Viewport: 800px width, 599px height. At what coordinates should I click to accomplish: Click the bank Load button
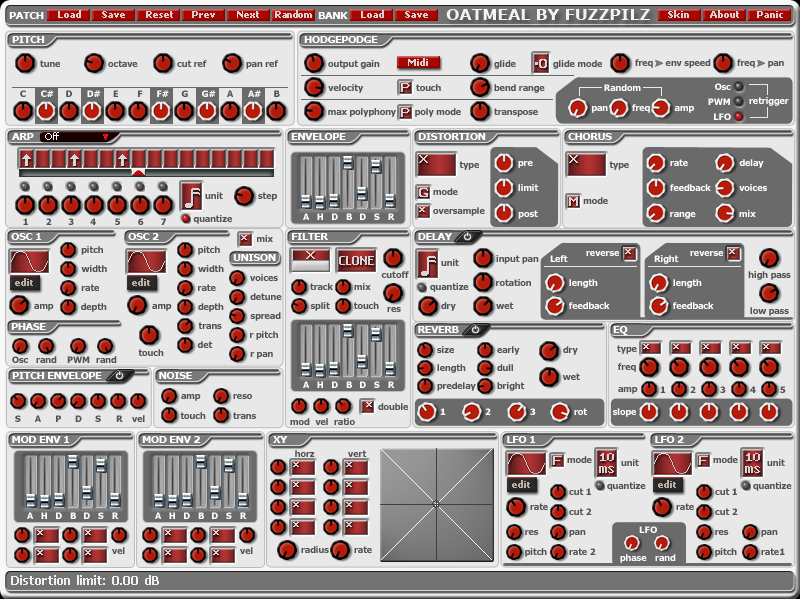coord(372,15)
